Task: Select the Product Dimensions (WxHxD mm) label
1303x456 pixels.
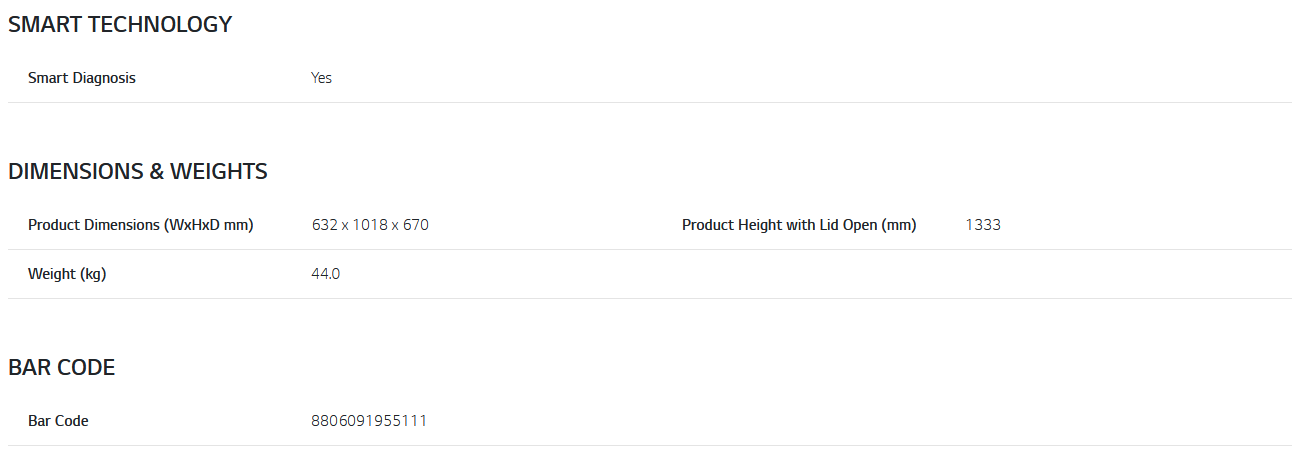Action: tap(140, 225)
